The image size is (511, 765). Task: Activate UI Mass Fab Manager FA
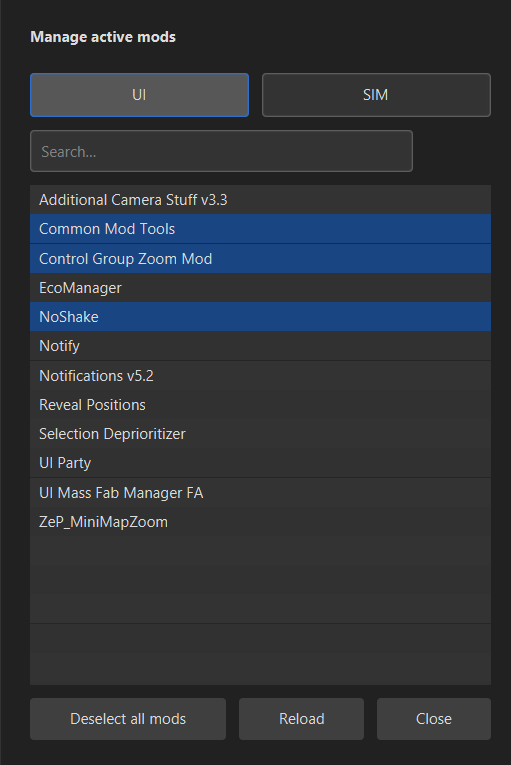click(261, 493)
